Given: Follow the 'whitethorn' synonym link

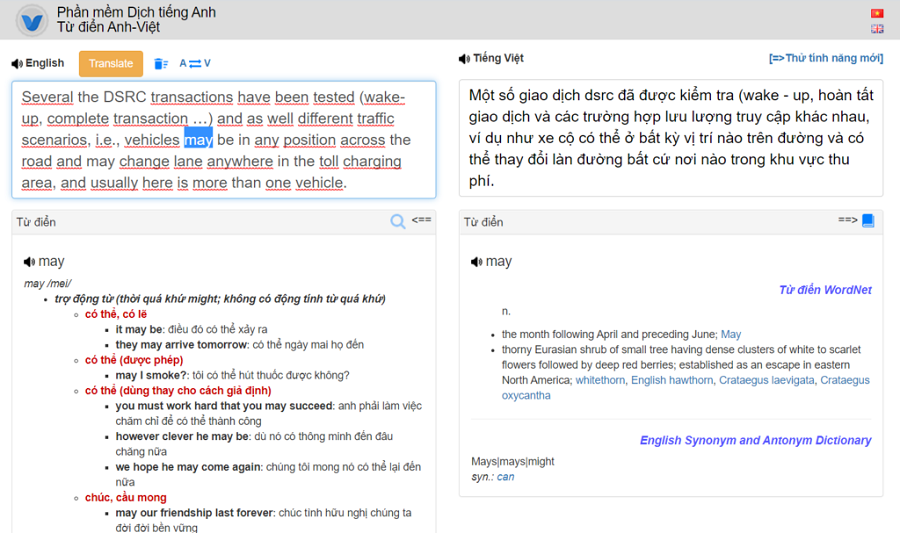Looking at the screenshot, I should (x=600, y=380).
